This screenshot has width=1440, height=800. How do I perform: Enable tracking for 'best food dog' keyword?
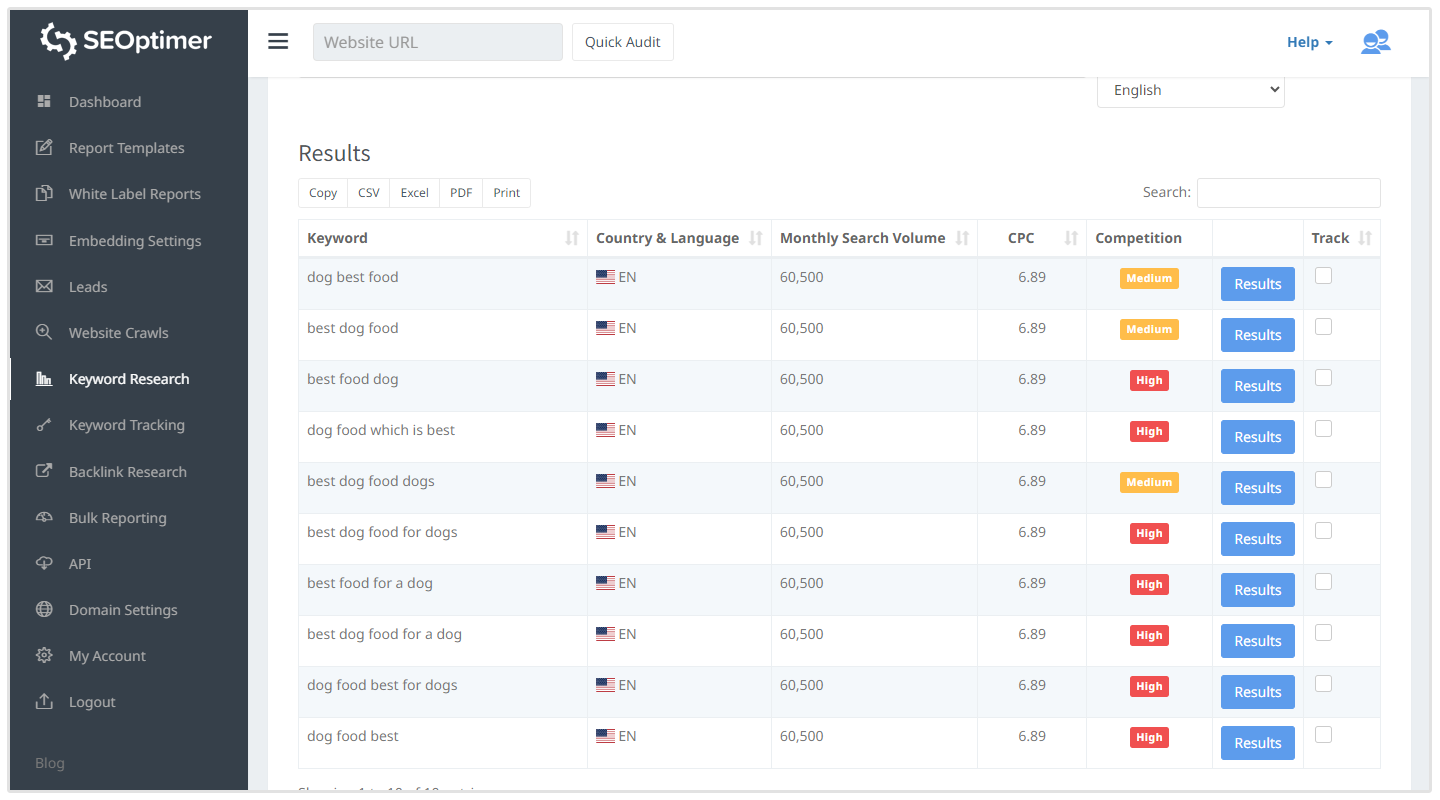[1323, 378]
